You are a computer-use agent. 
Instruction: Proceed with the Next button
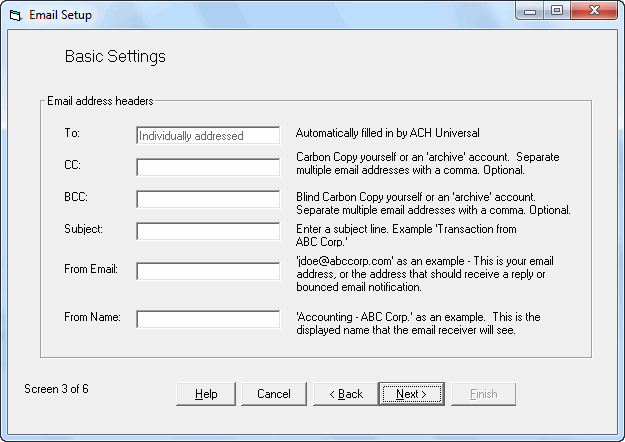[412, 394]
